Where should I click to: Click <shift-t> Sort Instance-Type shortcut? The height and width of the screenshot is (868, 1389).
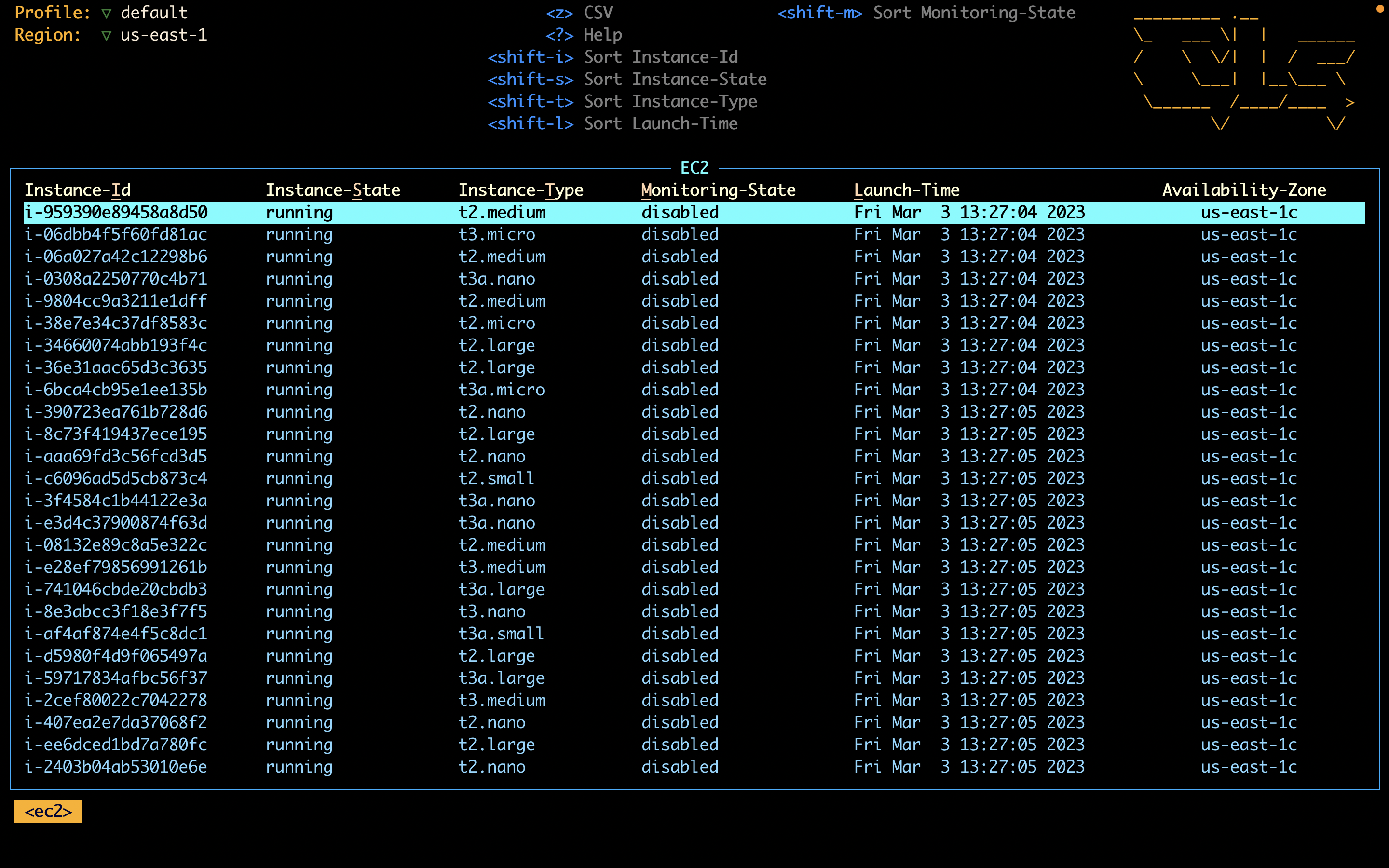coord(622,102)
